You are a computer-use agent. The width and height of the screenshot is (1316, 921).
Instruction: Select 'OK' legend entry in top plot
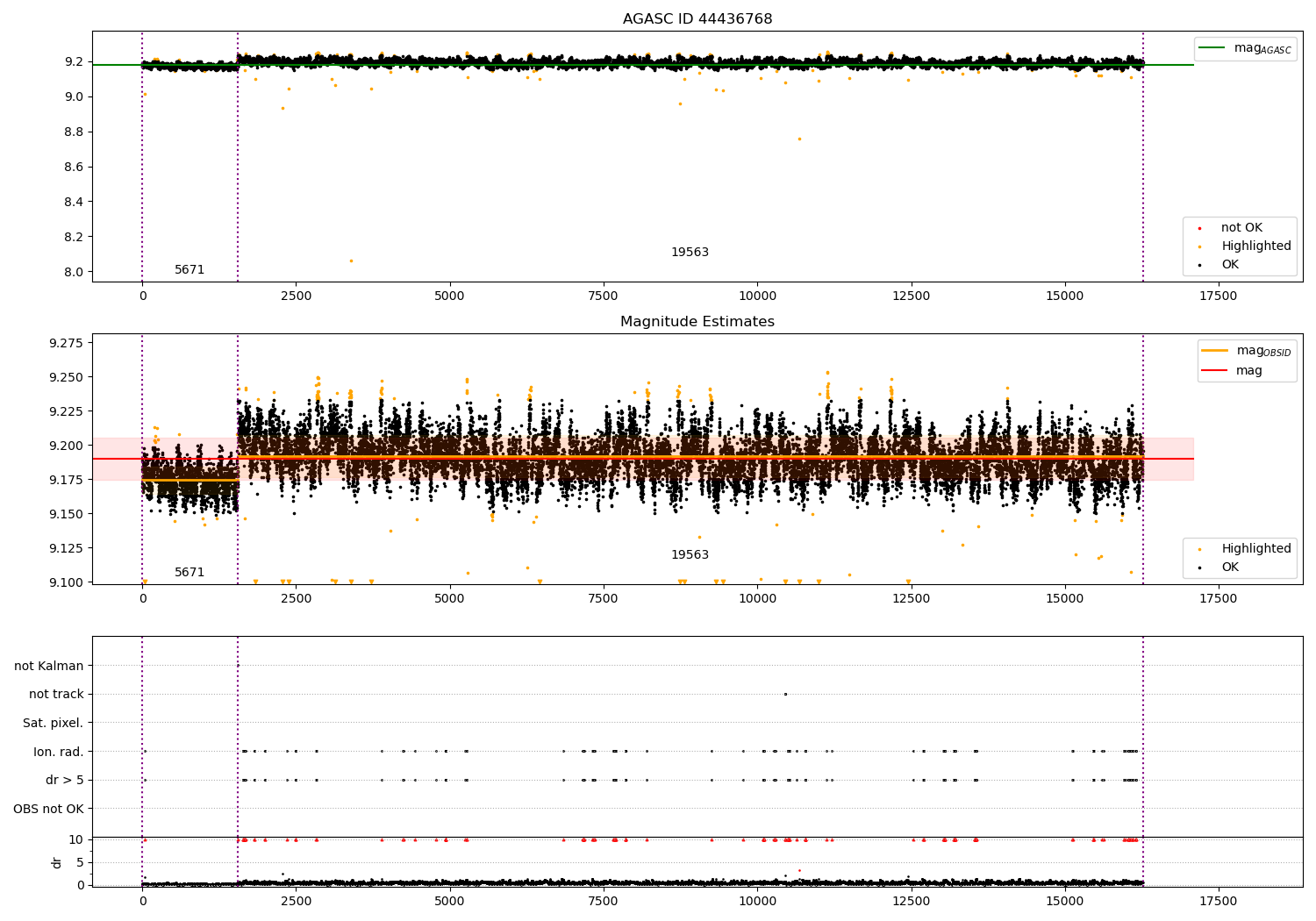(x=1230, y=265)
